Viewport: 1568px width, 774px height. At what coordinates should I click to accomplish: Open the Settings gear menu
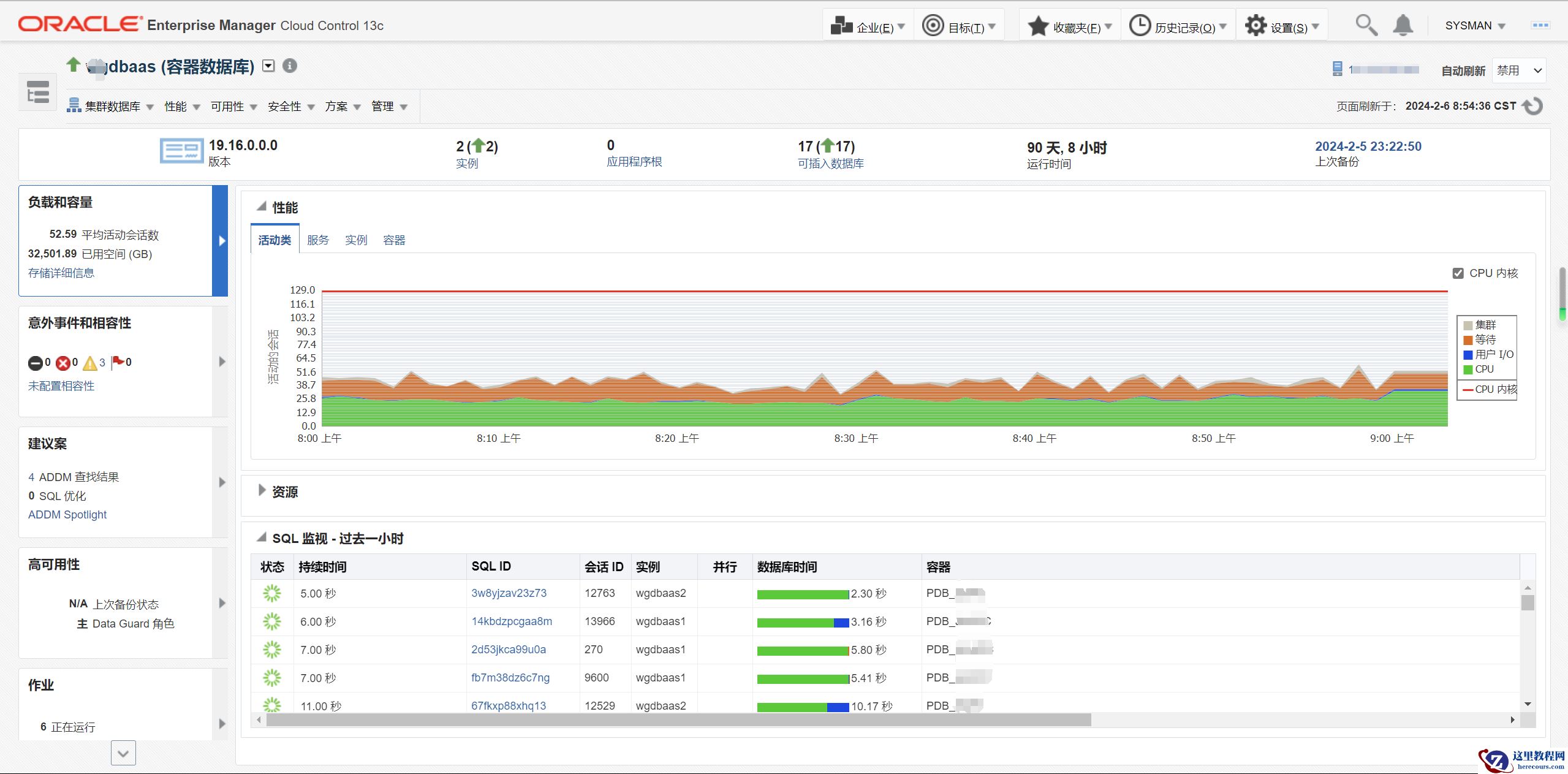pyautogui.click(x=1282, y=26)
